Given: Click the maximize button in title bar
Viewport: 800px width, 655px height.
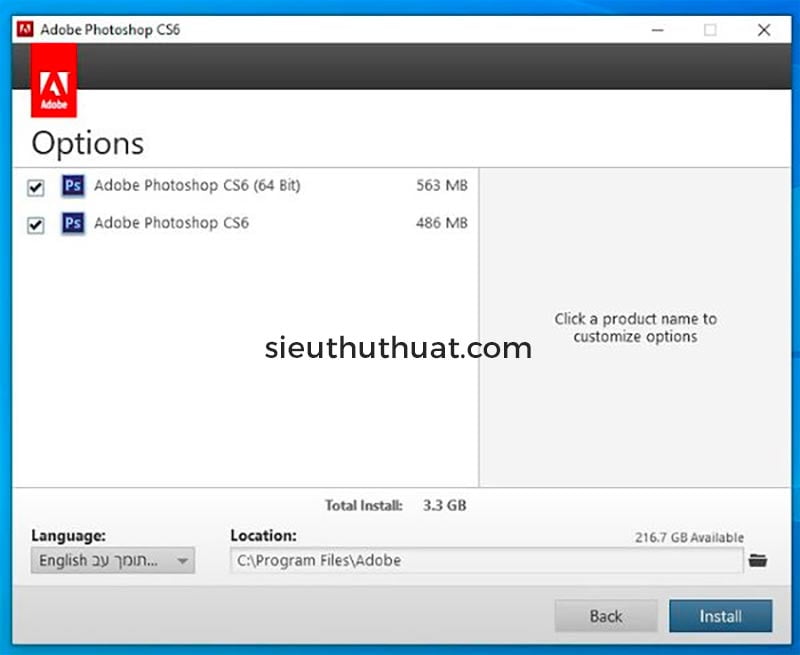Looking at the screenshot, I should coord(710,30).
